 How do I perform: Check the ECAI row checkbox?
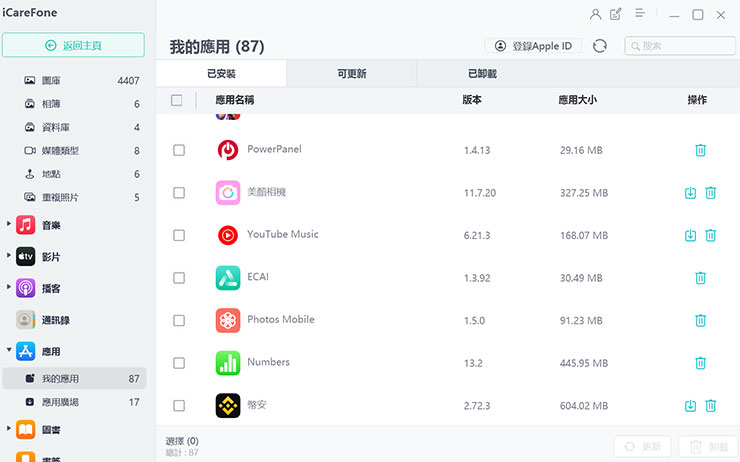[x=179, y=278]
